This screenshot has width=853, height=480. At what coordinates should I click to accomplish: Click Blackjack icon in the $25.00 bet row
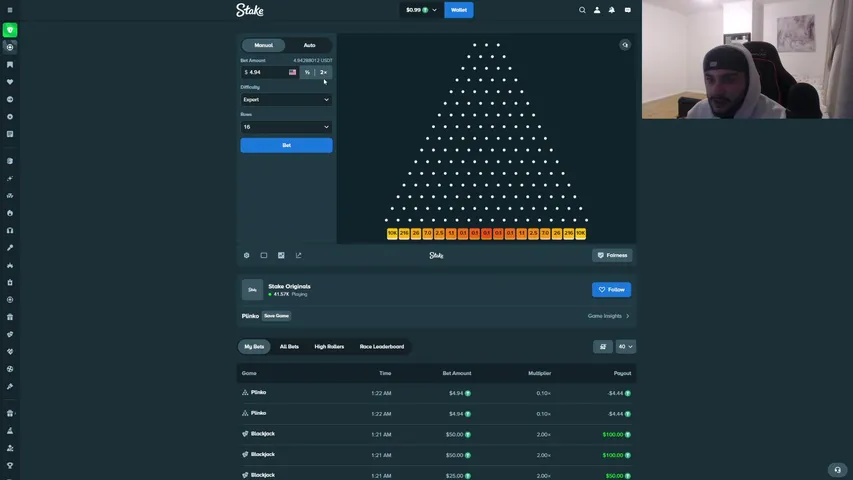point(245,475)
